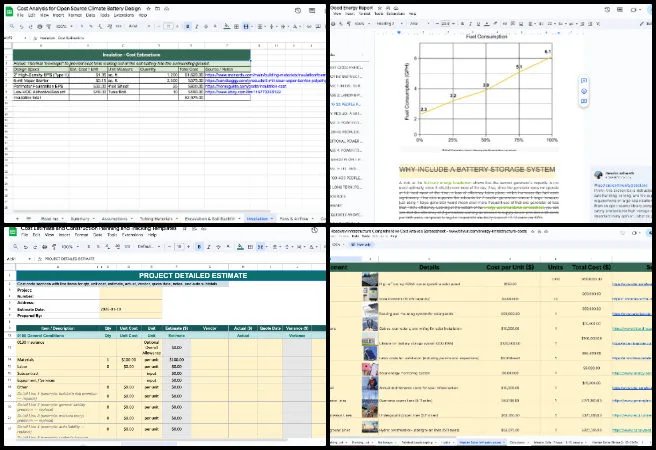
Task: Click the suggest edits icon in Docs margin
Action: pos(583,102)
